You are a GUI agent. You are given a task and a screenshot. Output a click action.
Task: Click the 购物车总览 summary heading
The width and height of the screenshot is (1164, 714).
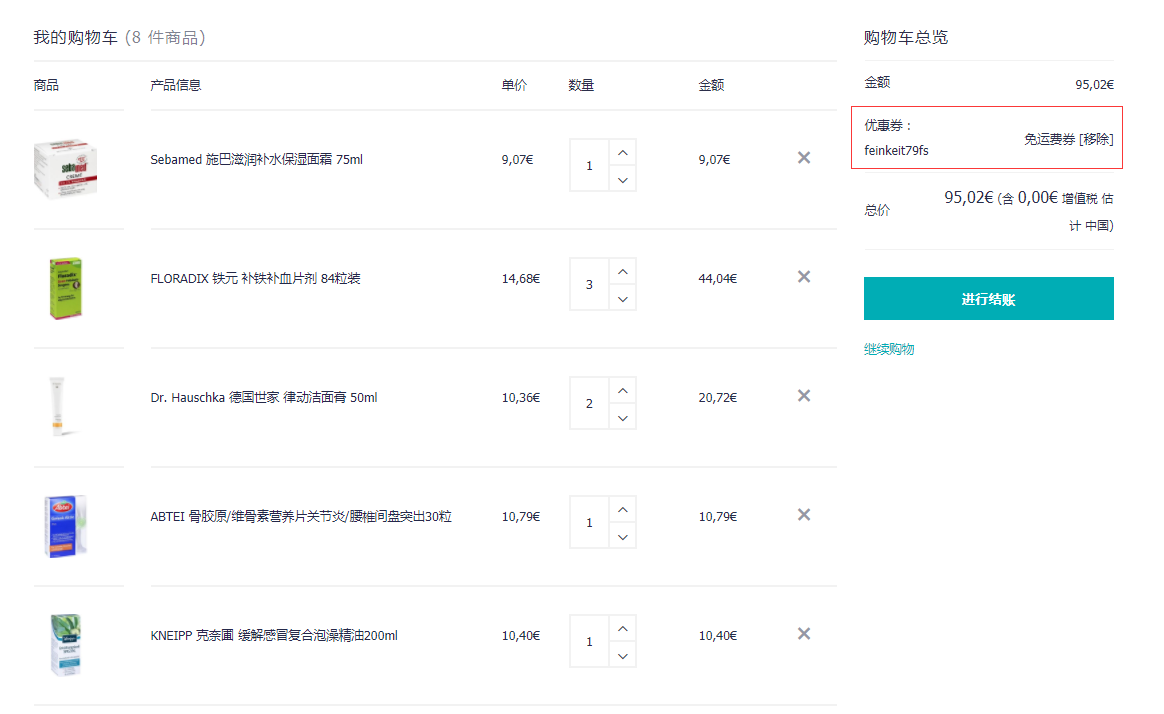click(906, 38)
